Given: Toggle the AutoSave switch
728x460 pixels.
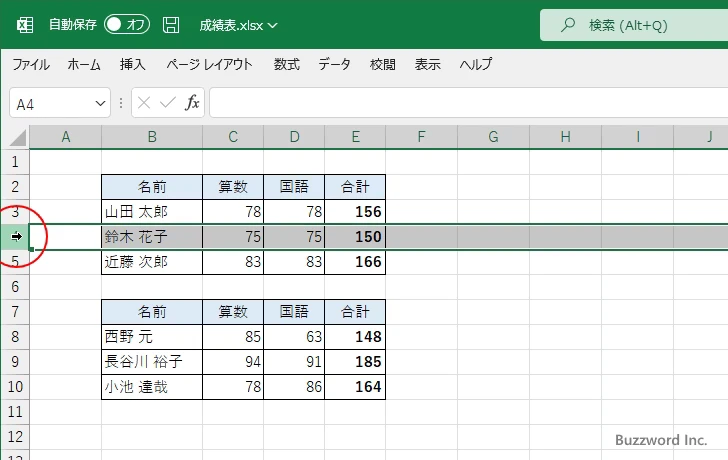Looking at the screenshot, I should point(127,24).
